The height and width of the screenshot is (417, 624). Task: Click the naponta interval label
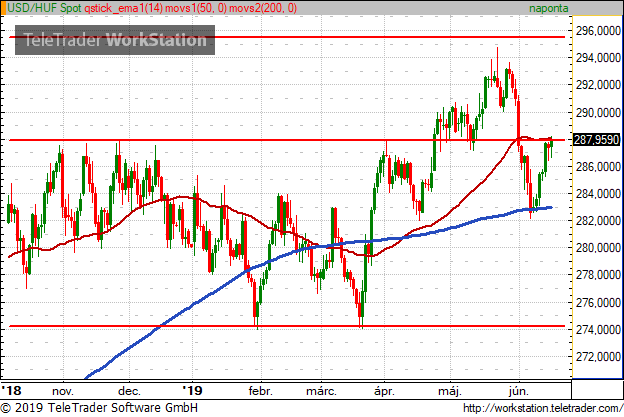pos(548,8)
